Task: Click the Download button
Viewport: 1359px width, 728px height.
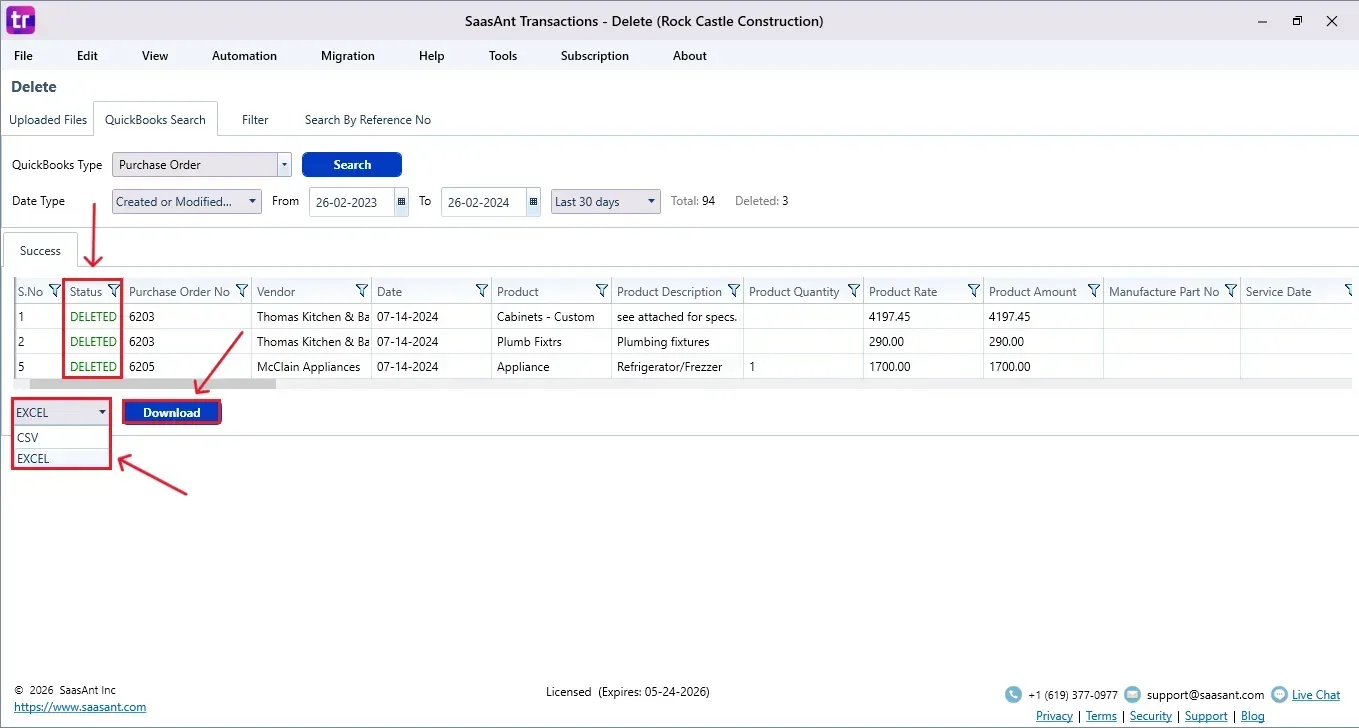Action: (171, 412)
